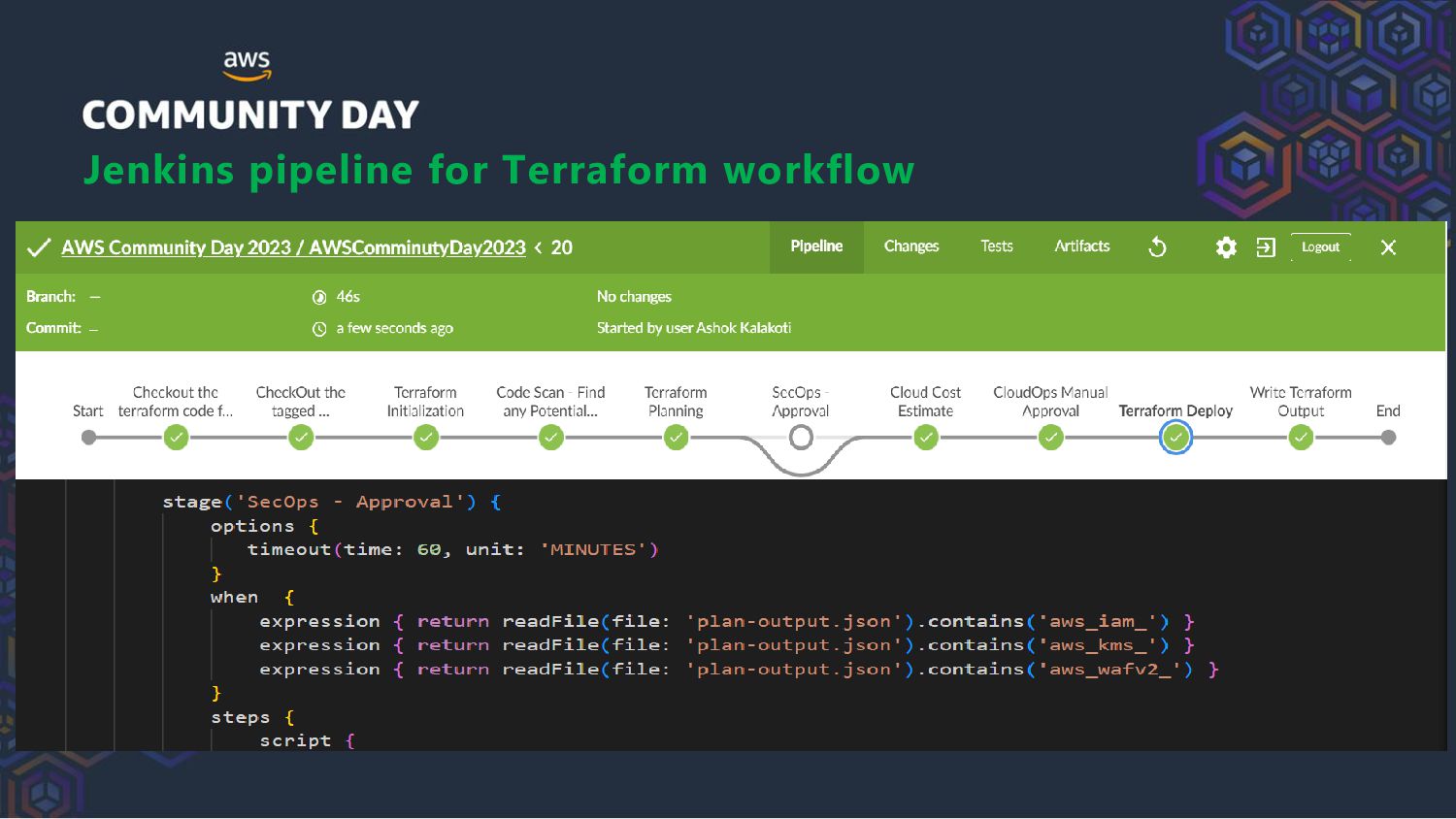Screen dimensions: 1456x819
Task: Select Terraform Initialization stage node
Action: point(426,438)
